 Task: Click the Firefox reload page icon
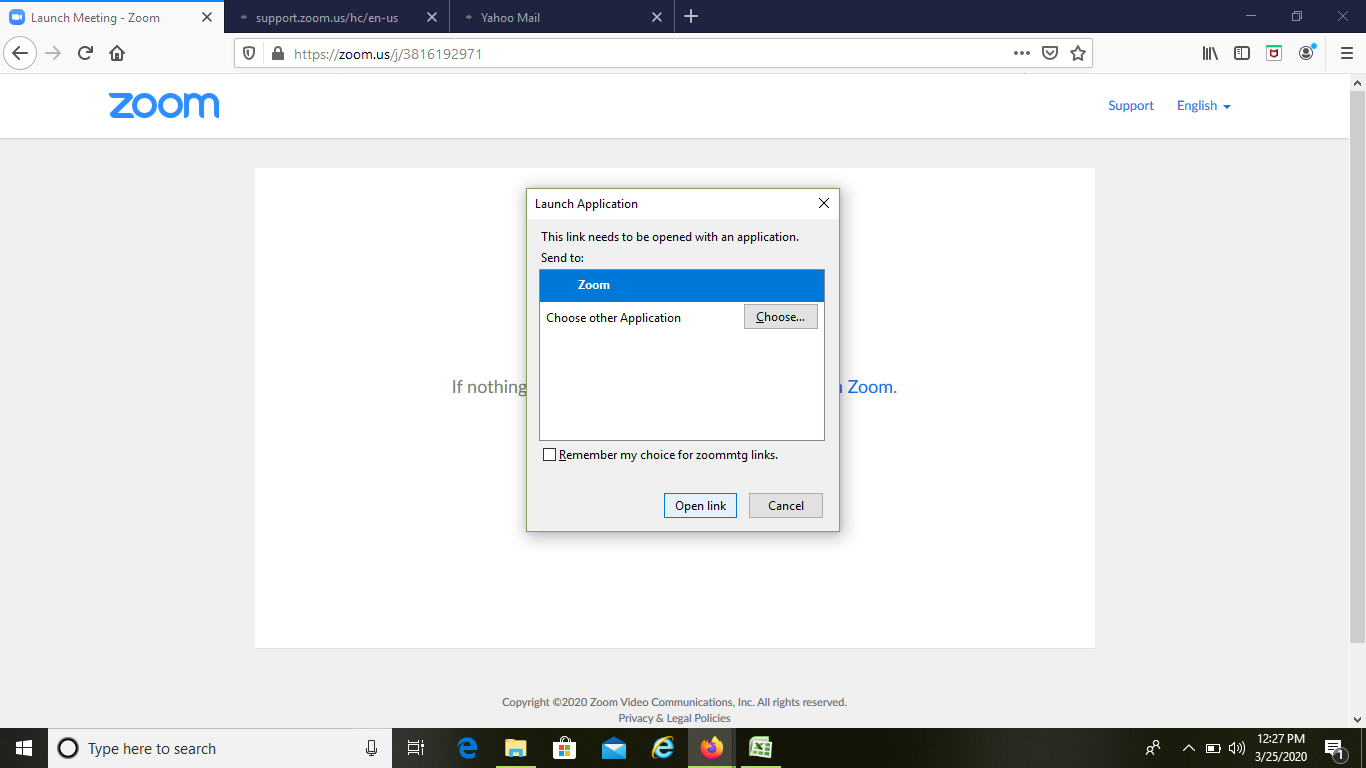86,53
